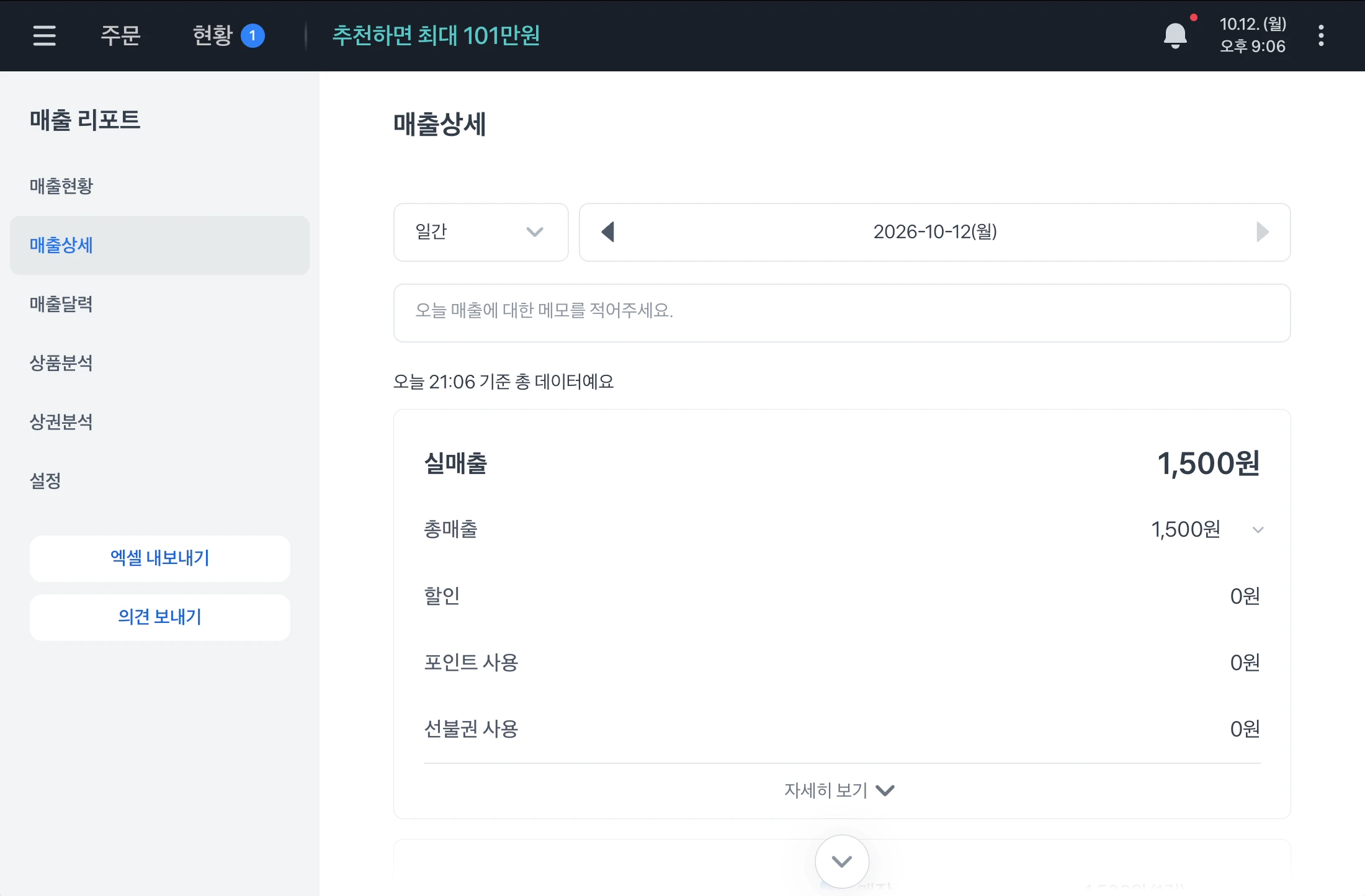This screenshot has height=896, width=1365.
Task: Click the 실매출 1,500원 amount
Action: [x=1209, y=464]
